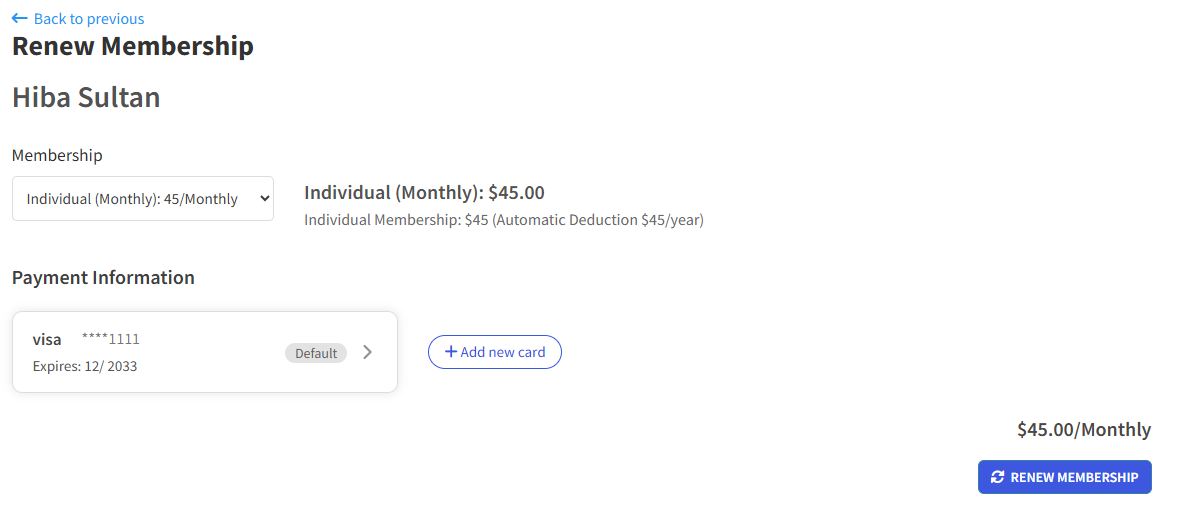This screenshot has width=1179, height=514.
Task: Click the card expiry text "Expires: 12/ 2033"
Action: click(85, 367)
